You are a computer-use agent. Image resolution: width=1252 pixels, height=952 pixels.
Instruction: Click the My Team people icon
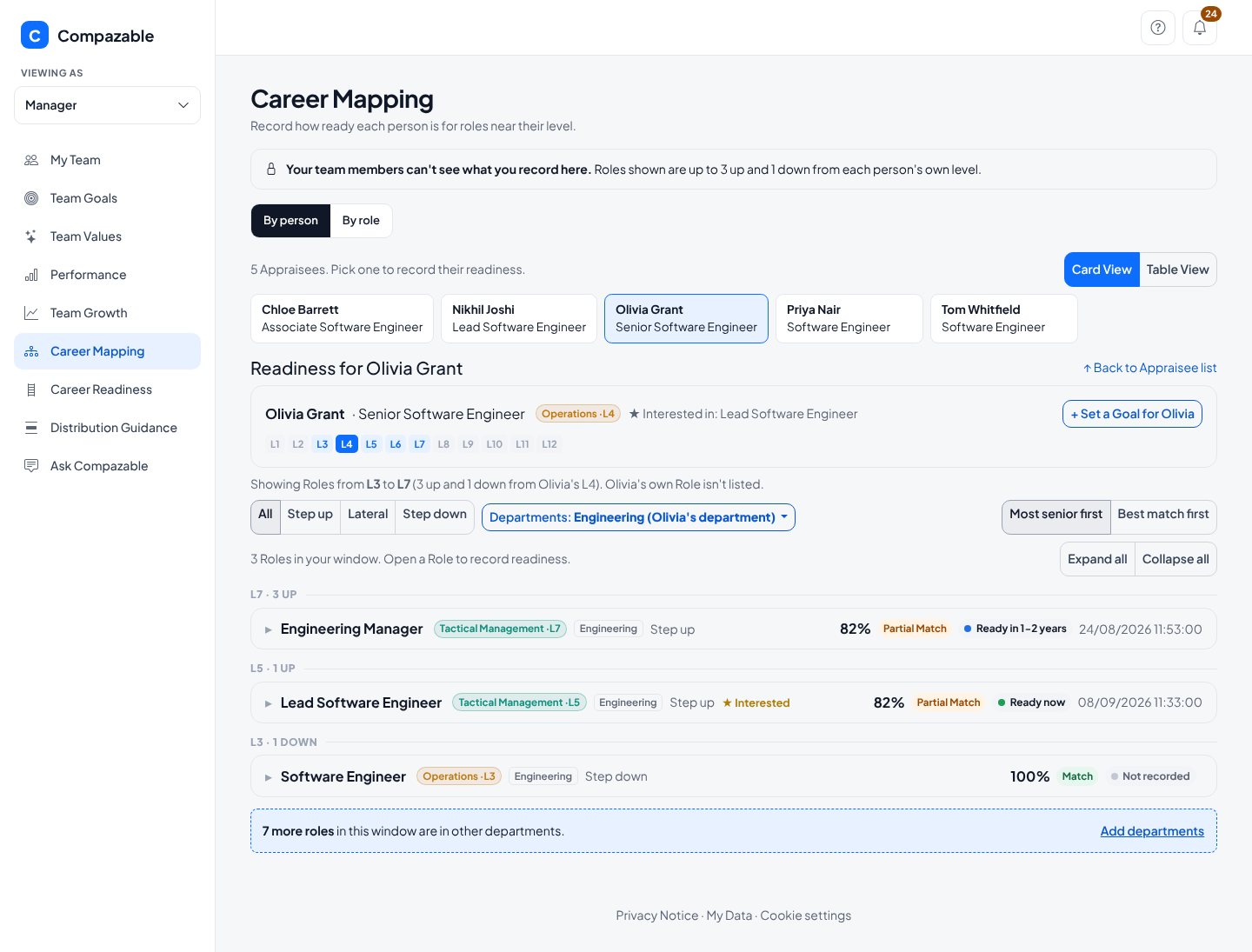click(x=31, y=160)
